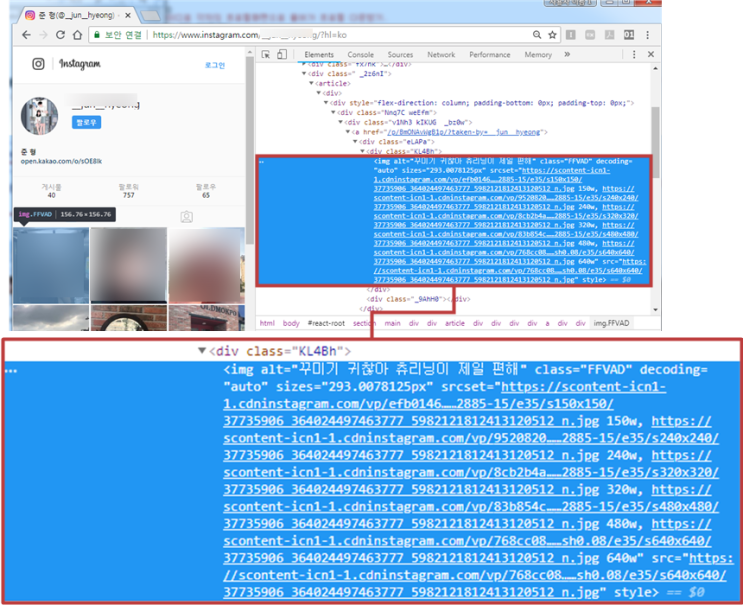Open the Performance tab
The width and height of the screenshot is (743, 605).
(489, 54)
